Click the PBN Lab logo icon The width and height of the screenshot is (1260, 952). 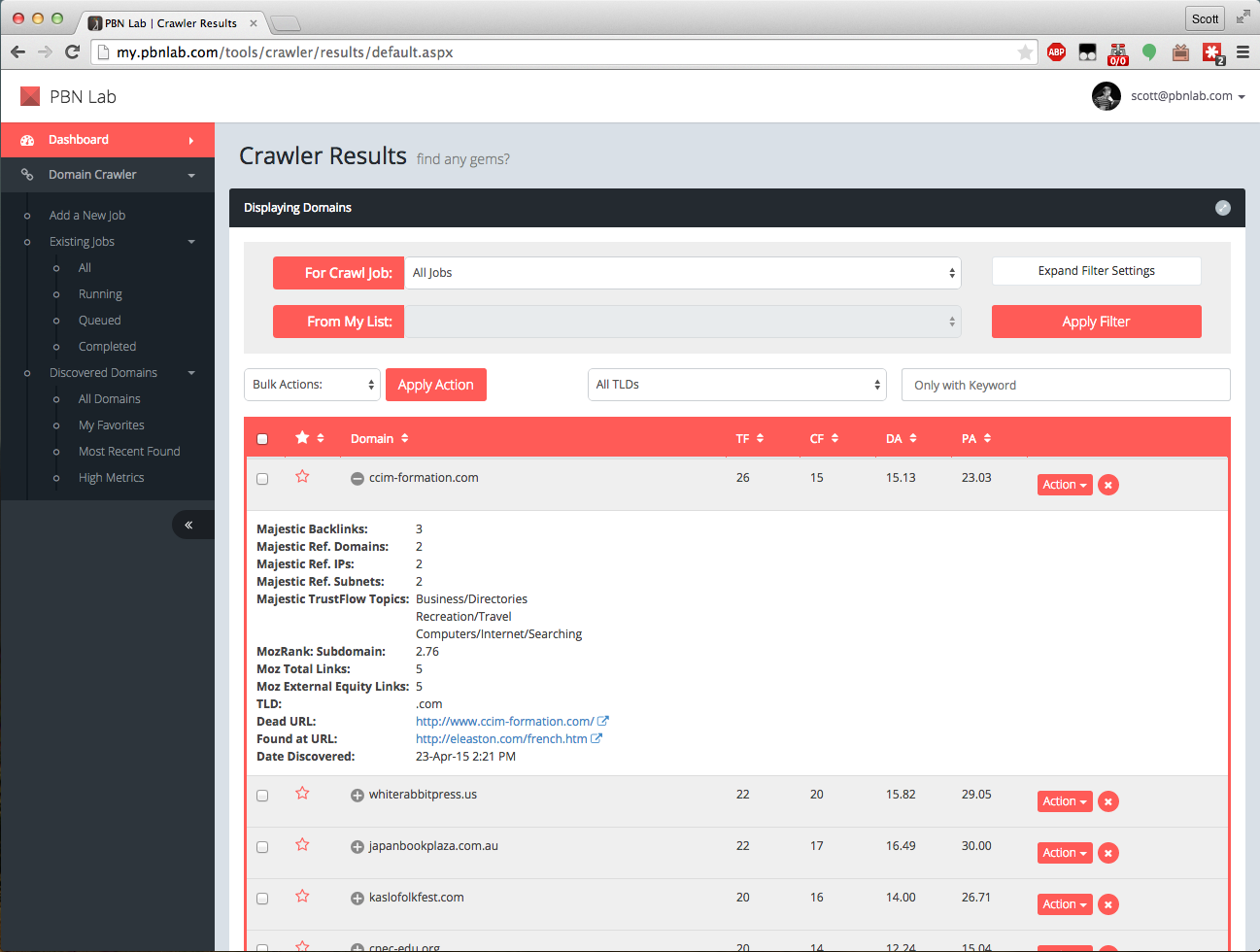pos(30,96)
